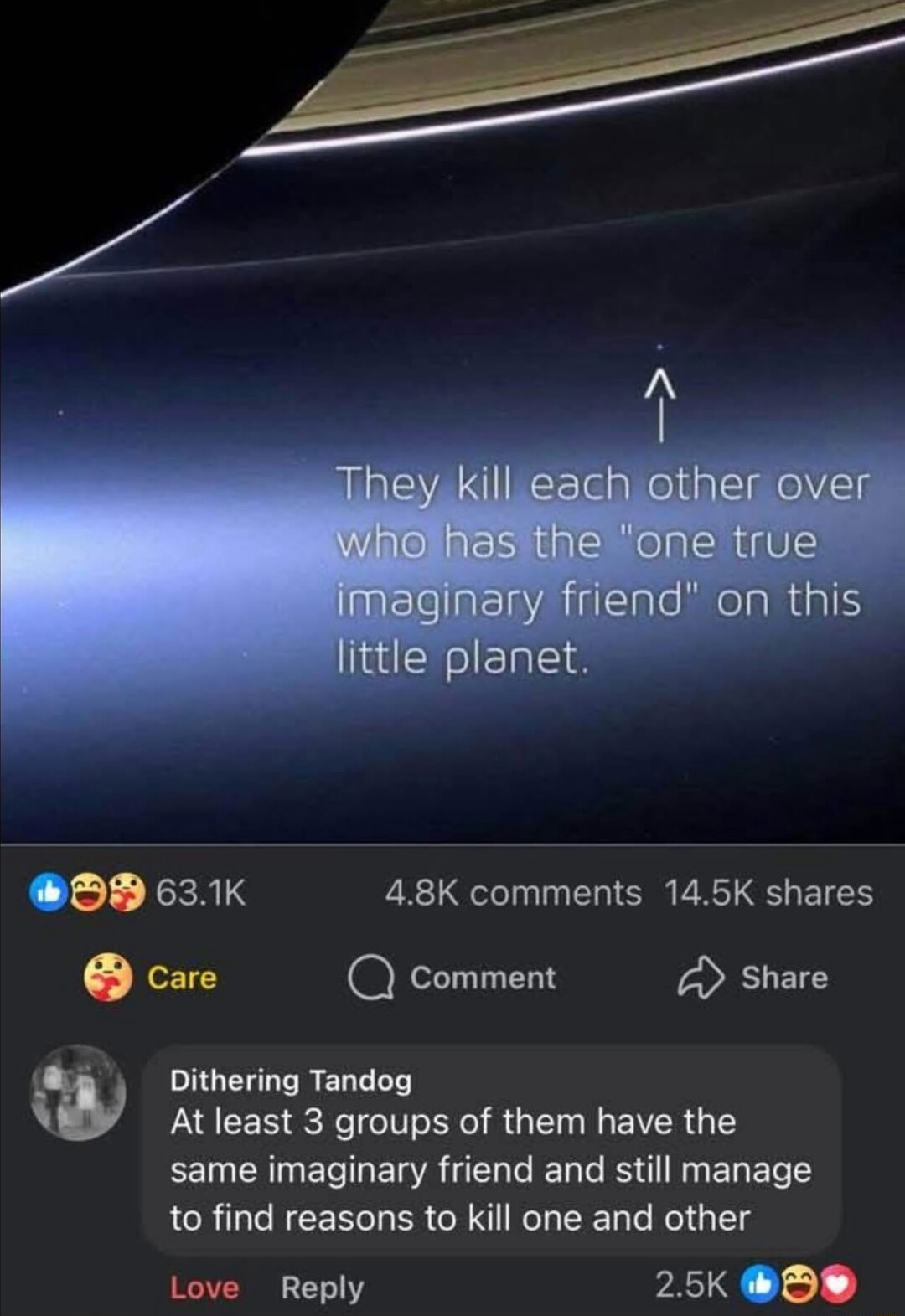
Task: Click the Share button label
Action: pos(784,978)
